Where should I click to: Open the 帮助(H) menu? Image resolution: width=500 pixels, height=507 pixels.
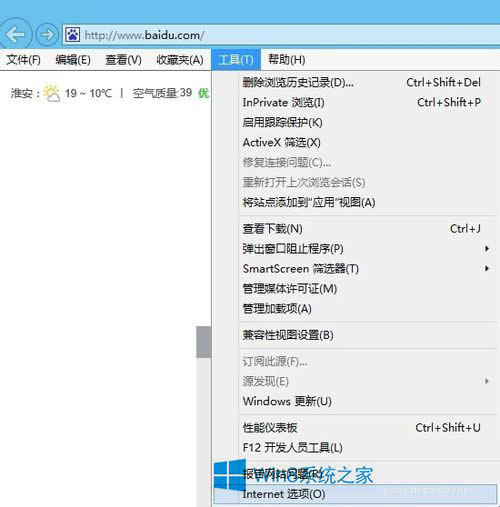tap(287, 60)
